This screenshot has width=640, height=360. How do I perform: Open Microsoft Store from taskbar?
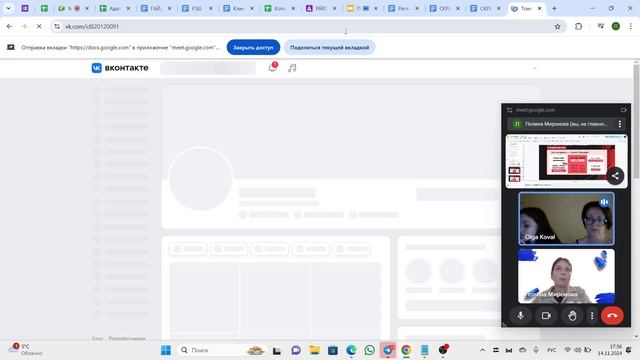tap(333, 350)
